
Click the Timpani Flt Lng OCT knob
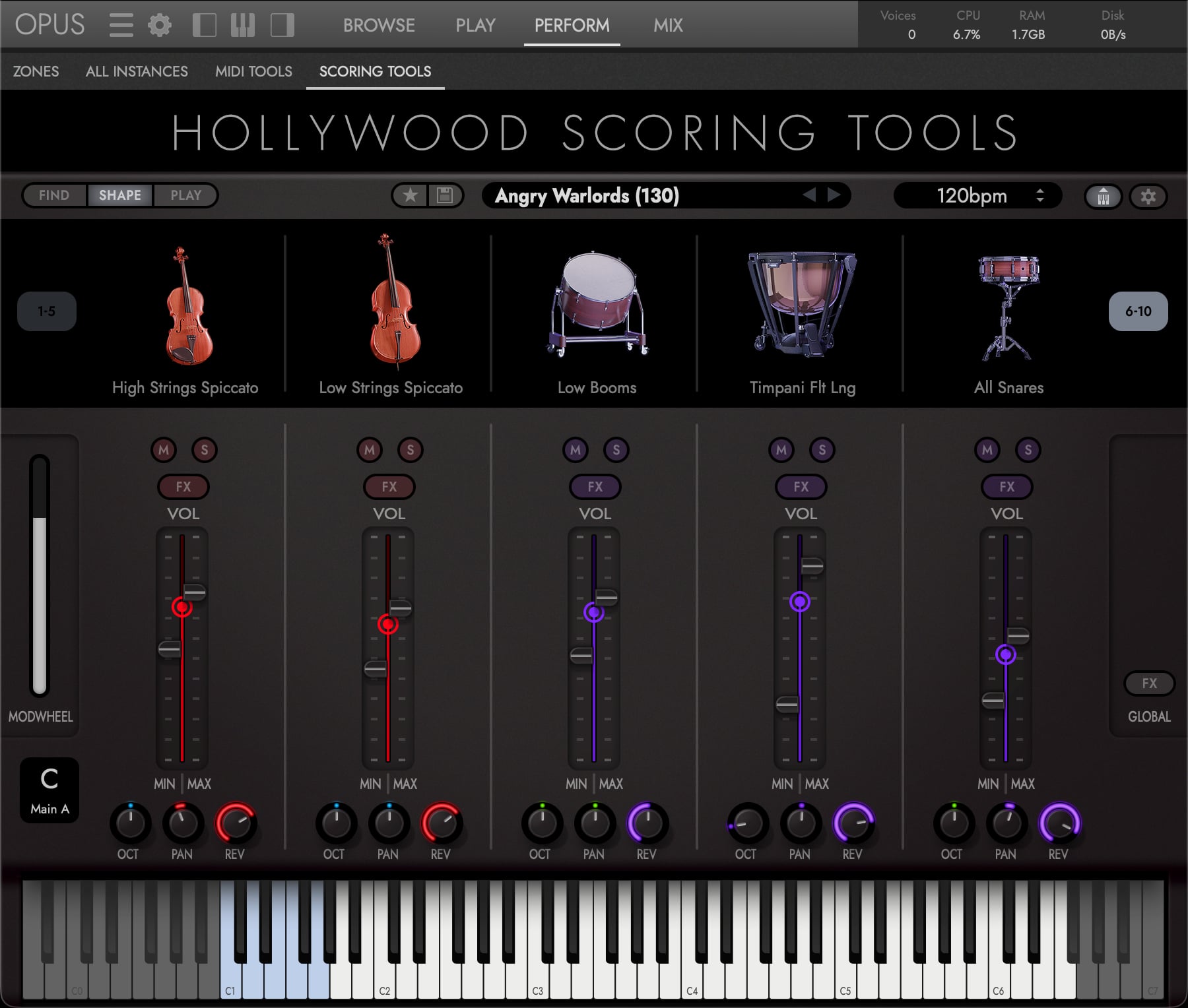tap(748, 823)
